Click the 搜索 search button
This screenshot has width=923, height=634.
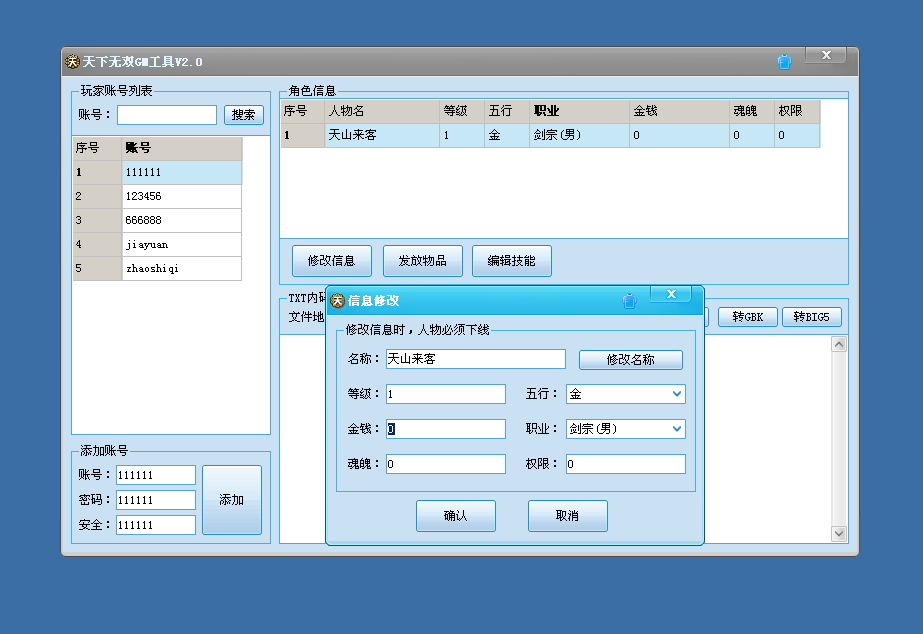tap(244, 115)
